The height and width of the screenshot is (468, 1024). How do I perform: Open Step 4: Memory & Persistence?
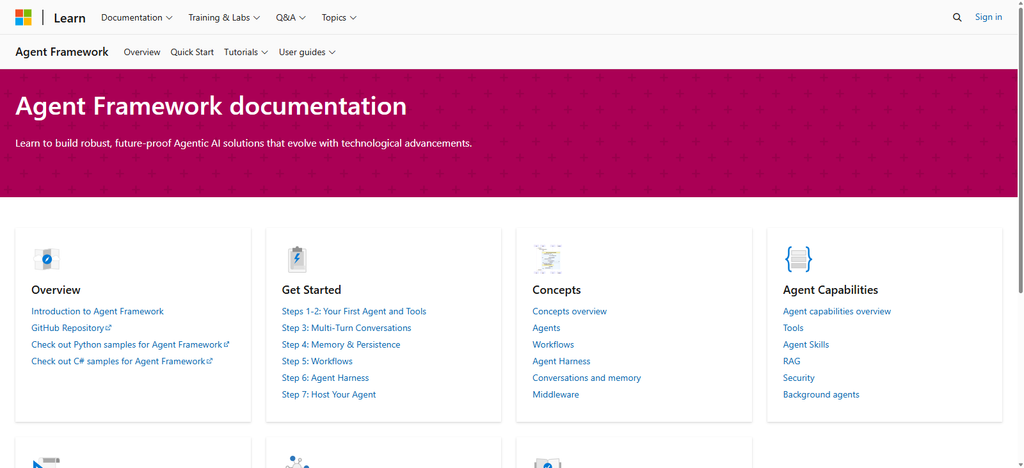[341, 345]
